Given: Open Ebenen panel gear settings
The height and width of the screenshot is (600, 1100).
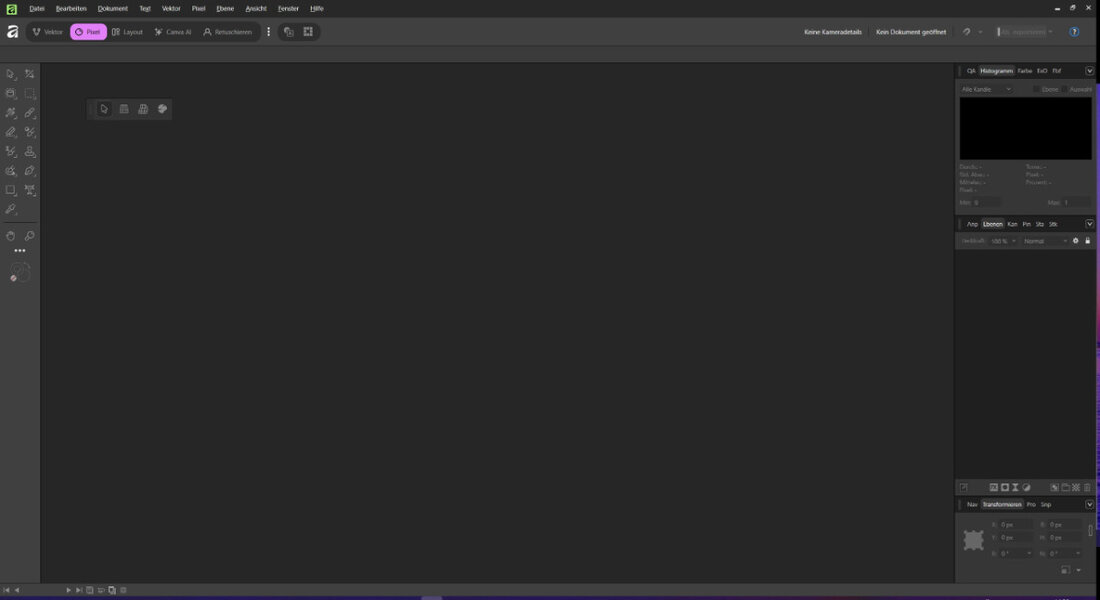Looking at the screenshot, I should coord(1075,241).
